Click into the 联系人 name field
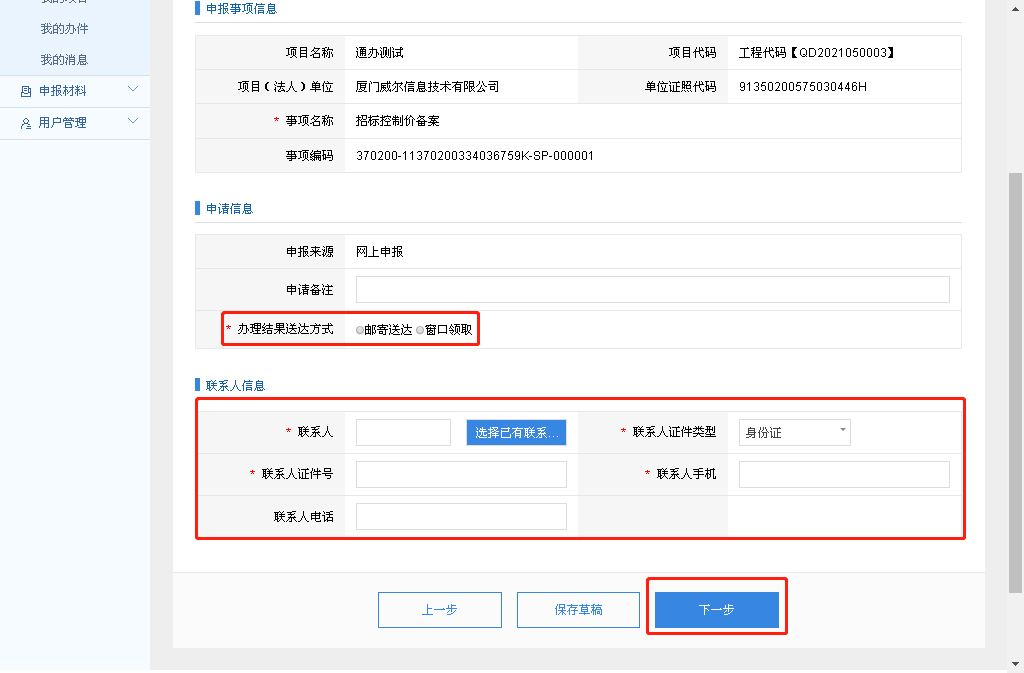 click(x=403, y=433)
